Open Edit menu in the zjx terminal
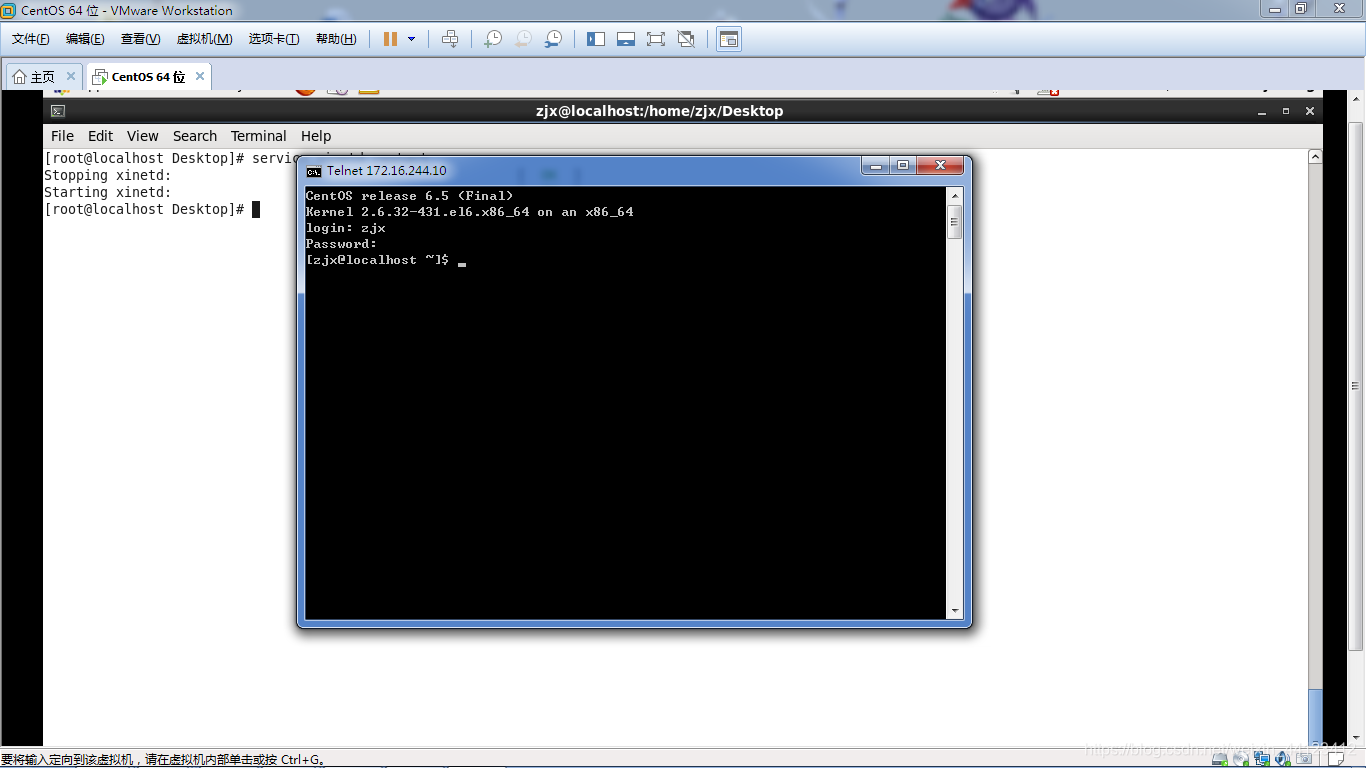1366x768 pixels. 100,136
